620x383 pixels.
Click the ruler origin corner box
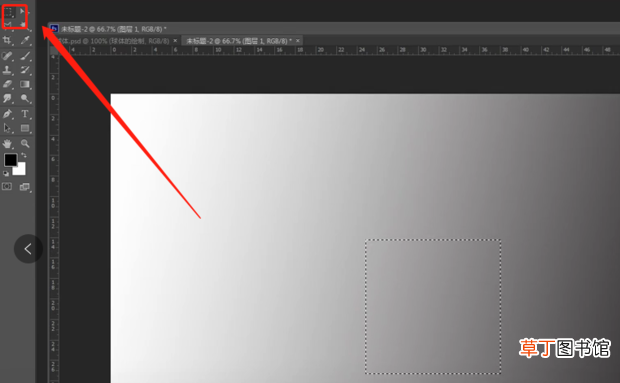point(53,50)
